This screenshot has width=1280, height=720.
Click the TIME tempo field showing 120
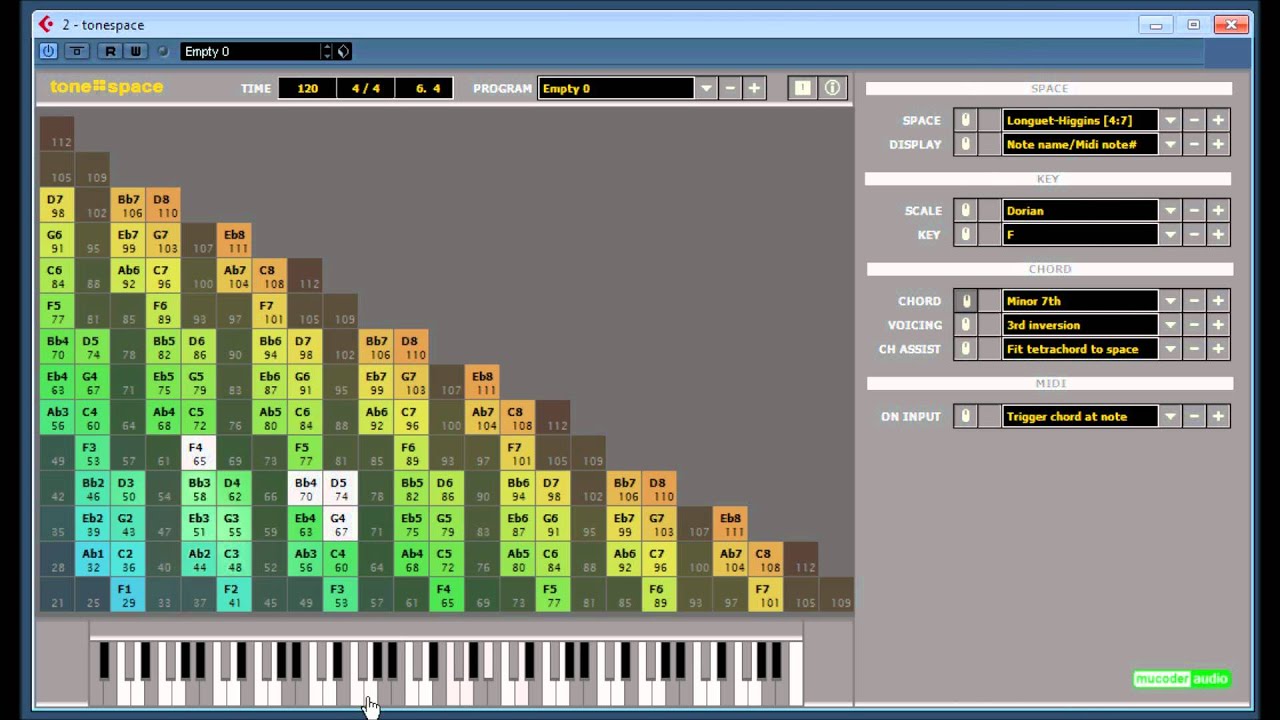307,88
